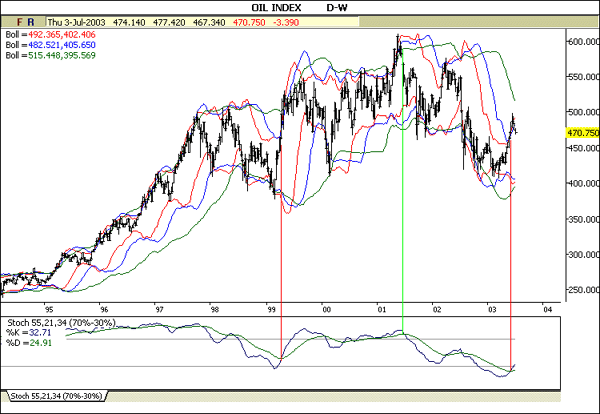Click the Stoch 55,21,34 indicator panel label

tap(61, 323)
